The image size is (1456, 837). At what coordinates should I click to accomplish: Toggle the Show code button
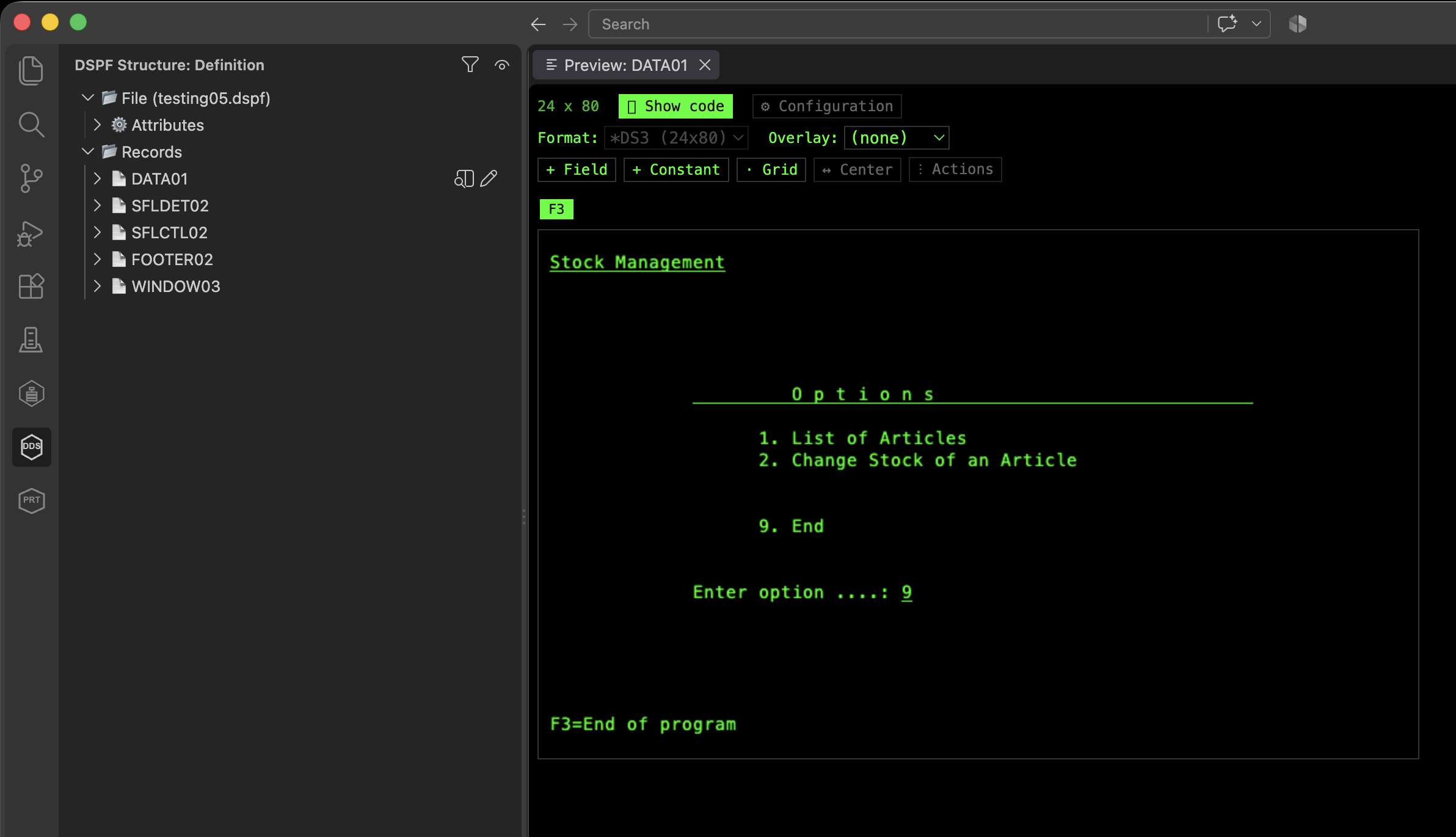pyautogui.click(x=675, y=106)
